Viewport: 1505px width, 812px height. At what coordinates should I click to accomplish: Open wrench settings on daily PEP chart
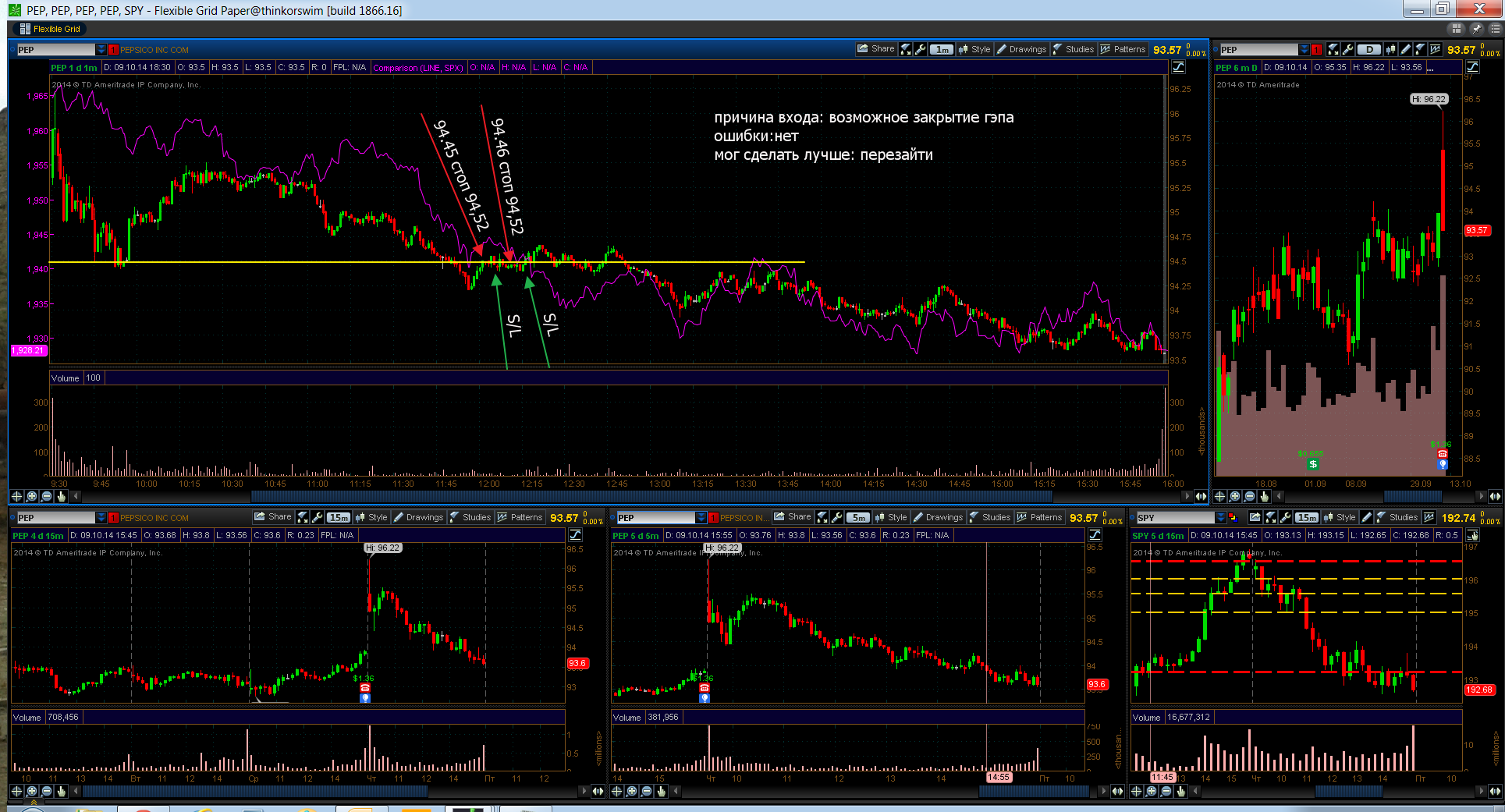(1348, 49)
